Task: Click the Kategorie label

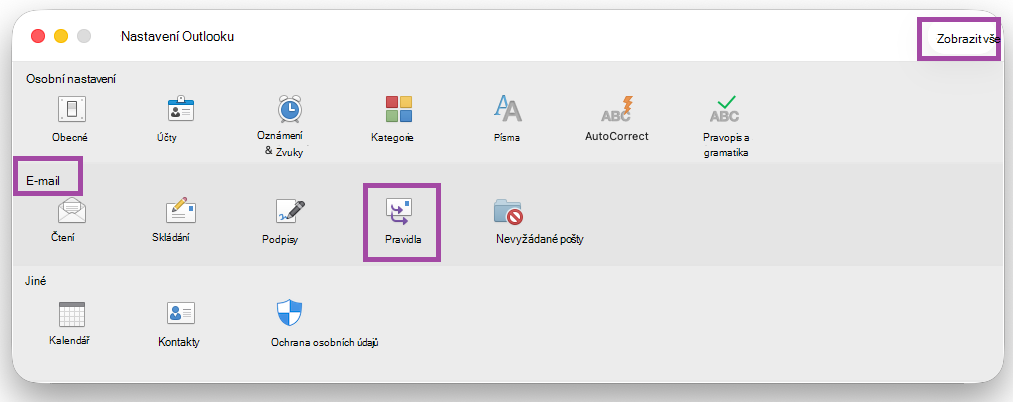Action: tap(392, 138)
